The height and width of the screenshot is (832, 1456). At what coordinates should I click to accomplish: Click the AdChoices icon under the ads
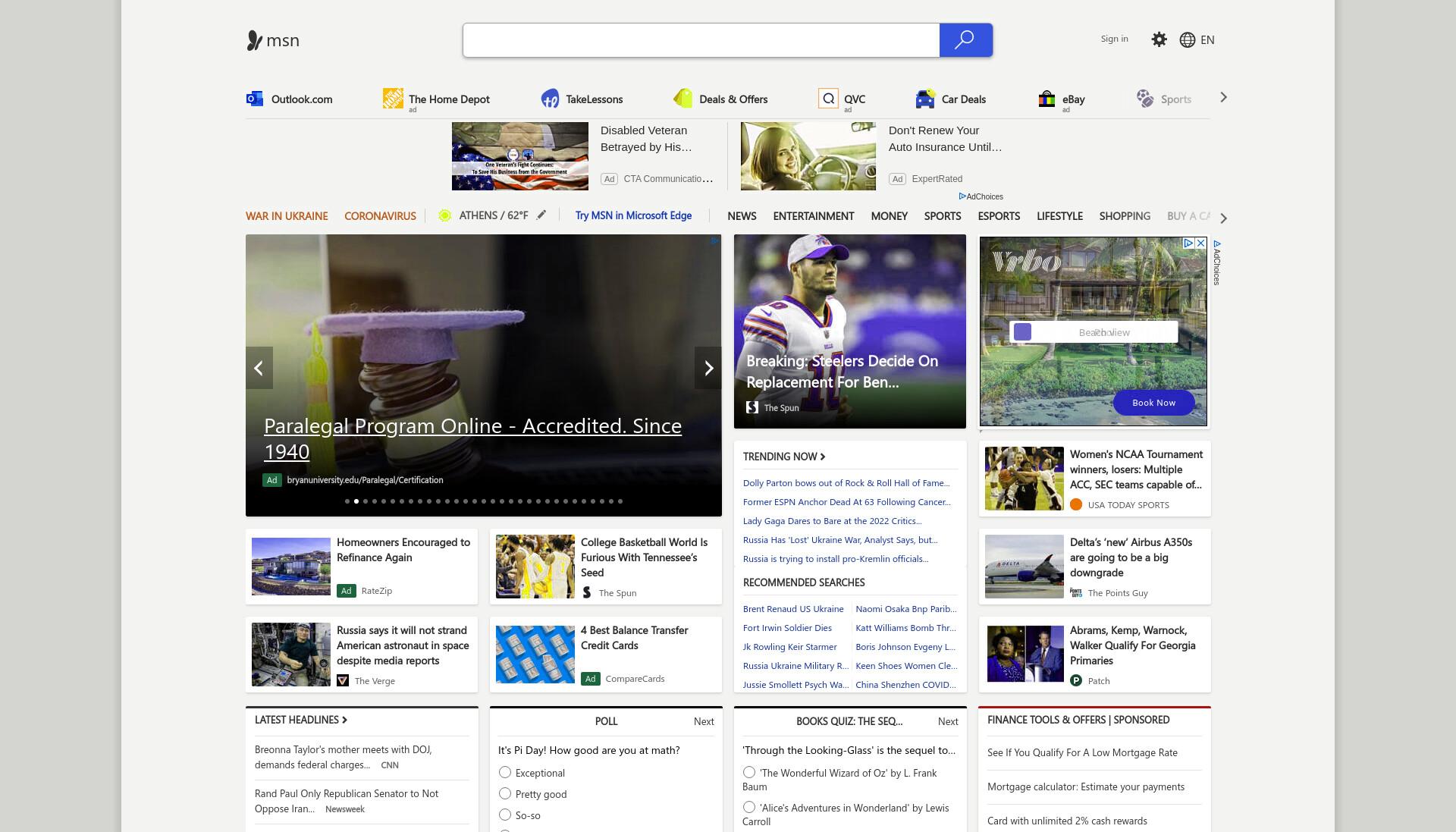(962, 196)
